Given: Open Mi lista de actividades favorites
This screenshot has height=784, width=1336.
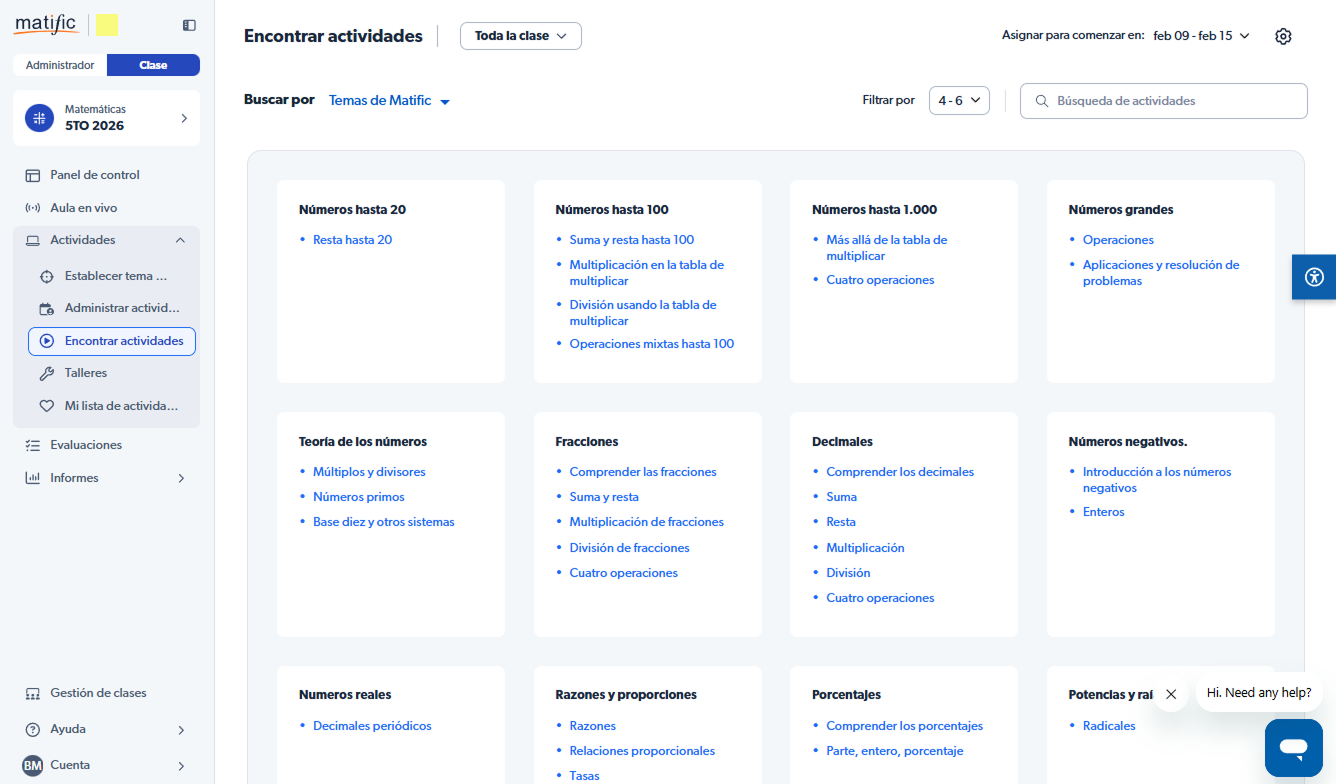Looking at the screenshot, I should [121, 406].
